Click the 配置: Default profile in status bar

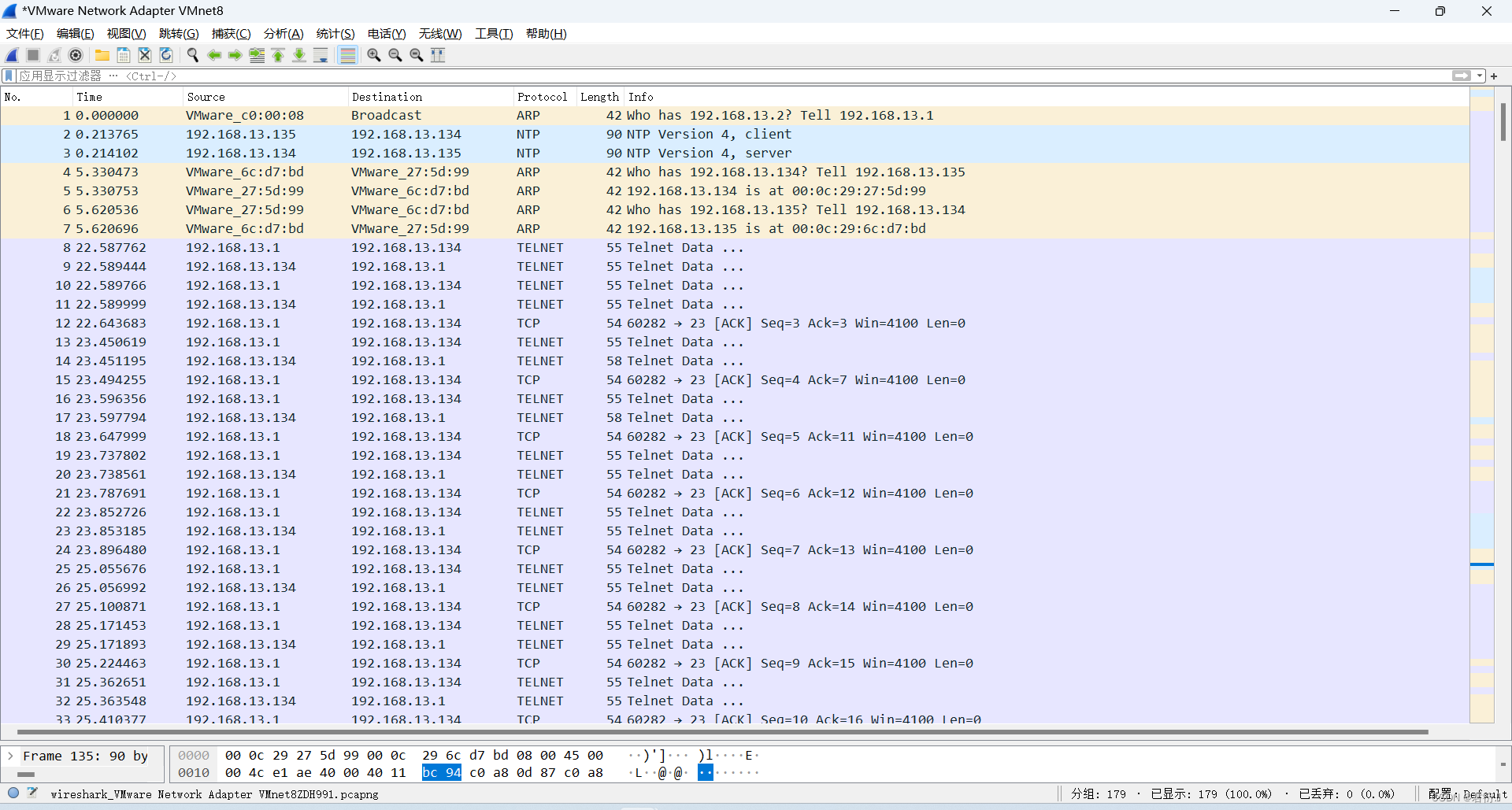(1467, 794)
